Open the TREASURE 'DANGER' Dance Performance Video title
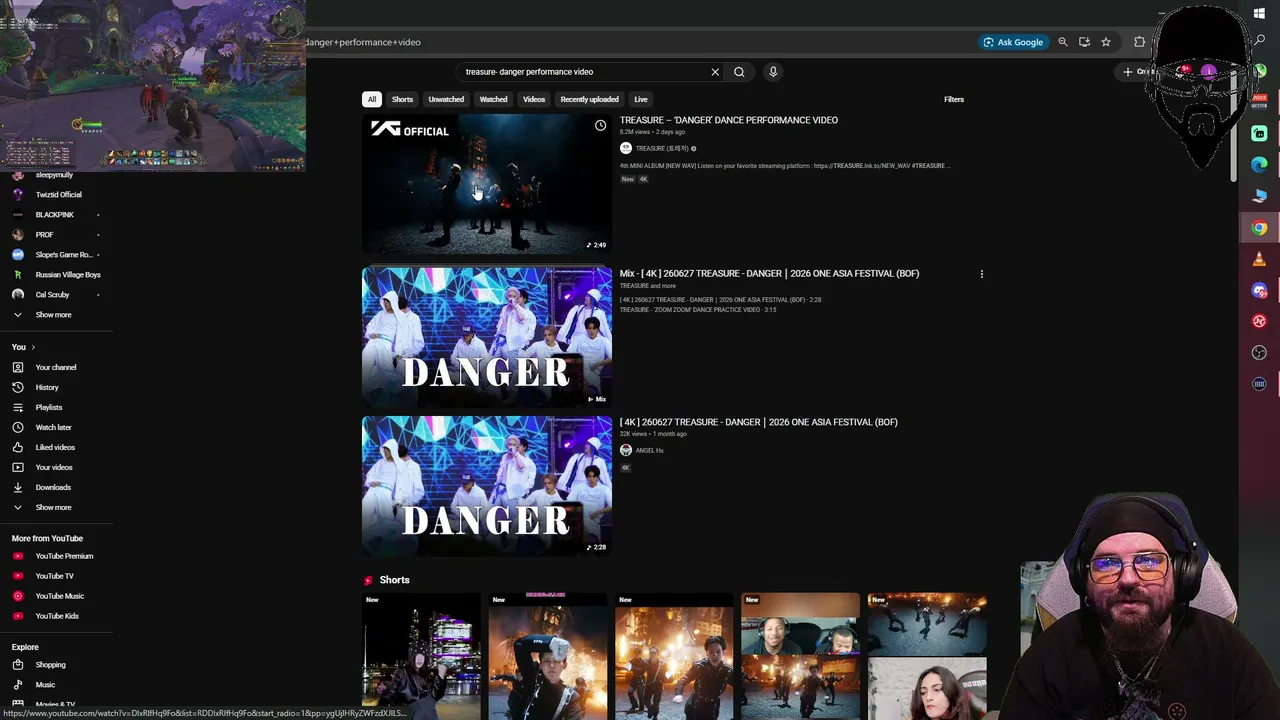 coord(729,120)
